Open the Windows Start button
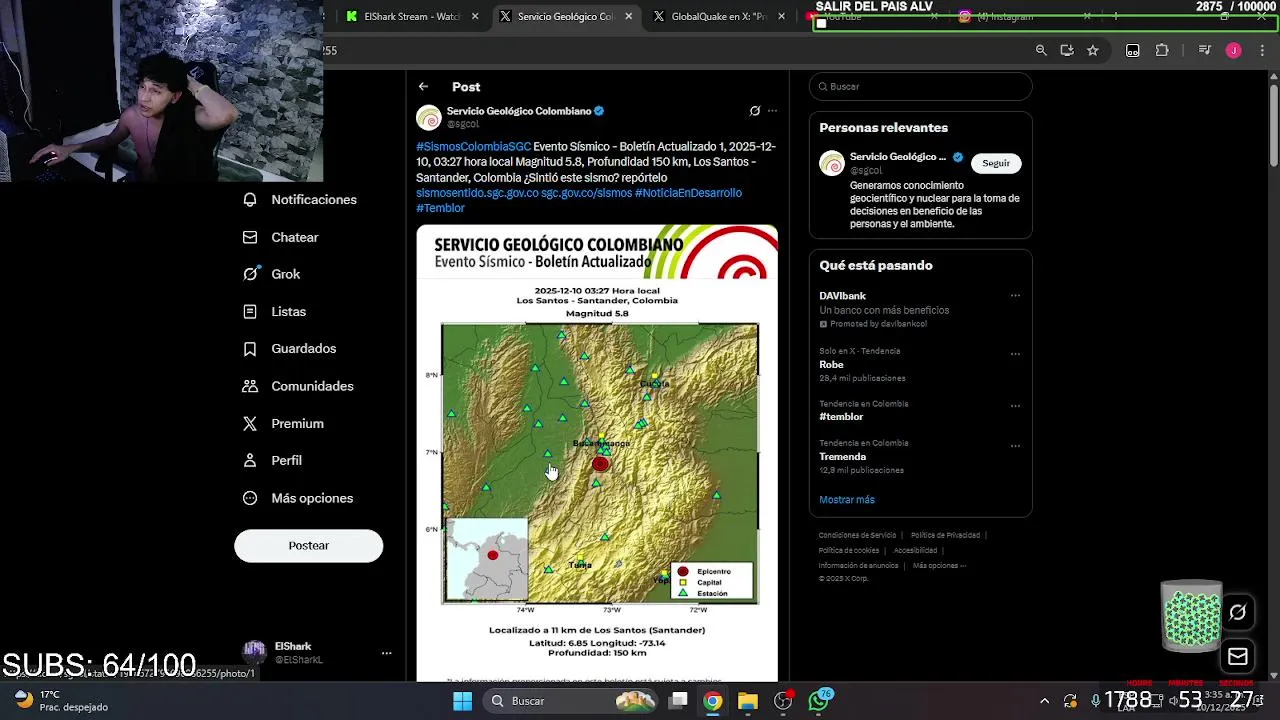Viewport: 1280px width, 720px height. pyautogui.click(x=462, y=701)
